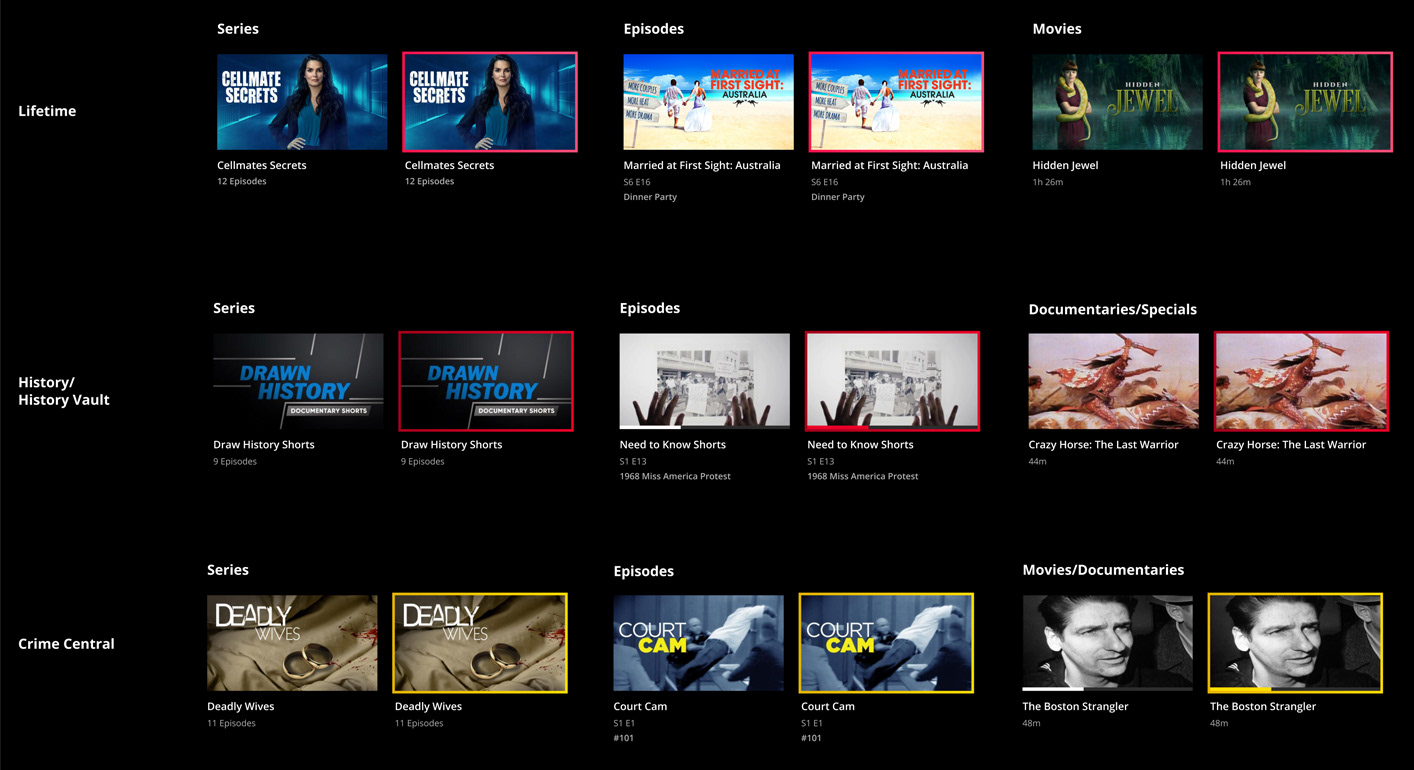
Task: Click the Movies heading in Lifetime row
Action: click(1057, 29)
